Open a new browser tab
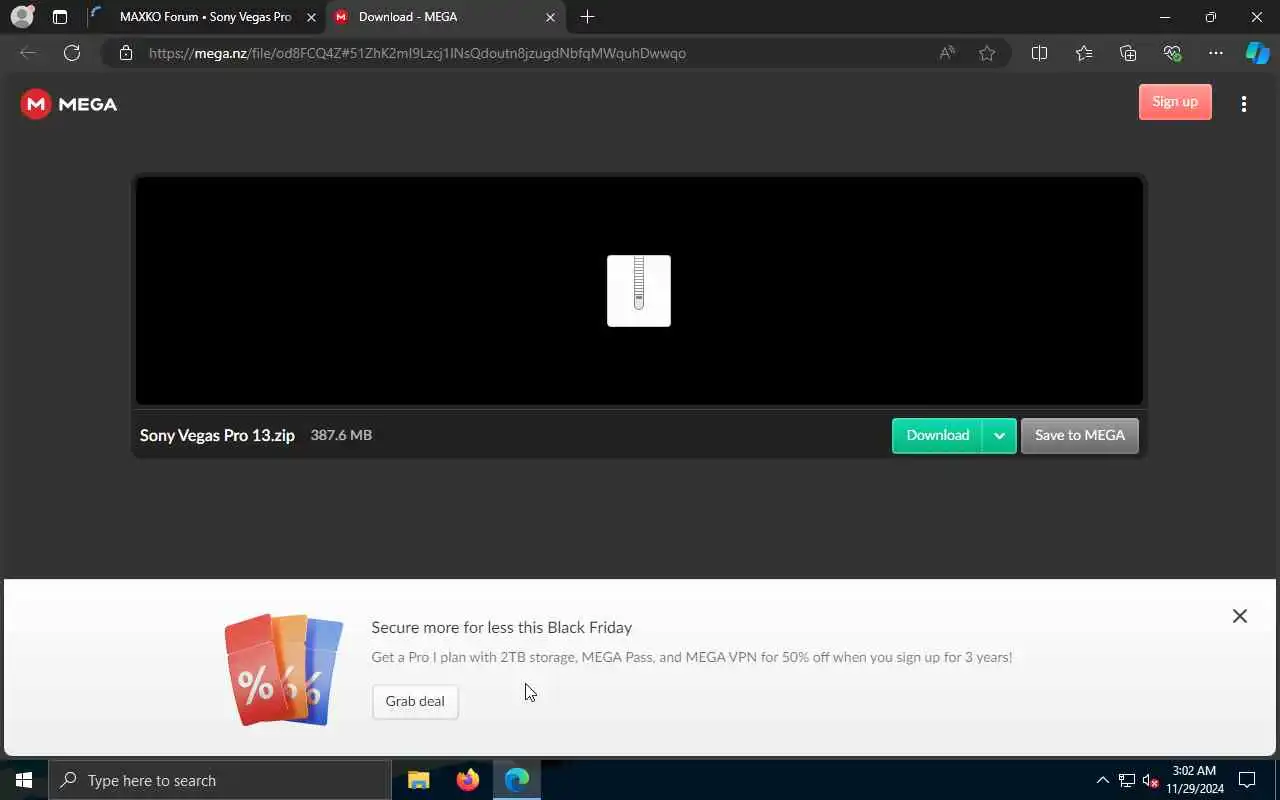The height and width of the screenshot is (800, 1280). coord(588,17)
